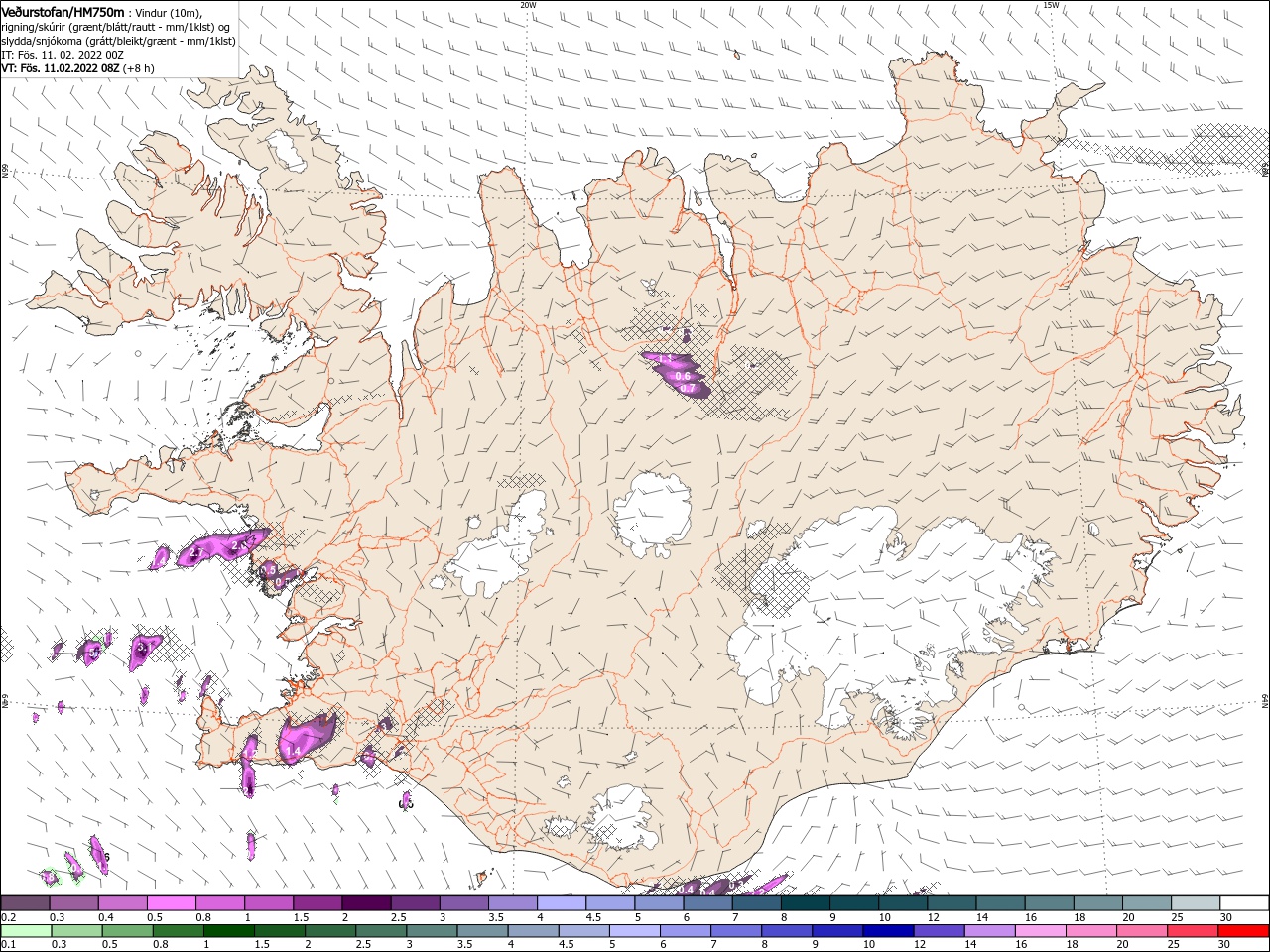Select the dark teal swatch after snow-scale 8
The height and width of the screenshot is (952, 1270).
click(806, 903)
